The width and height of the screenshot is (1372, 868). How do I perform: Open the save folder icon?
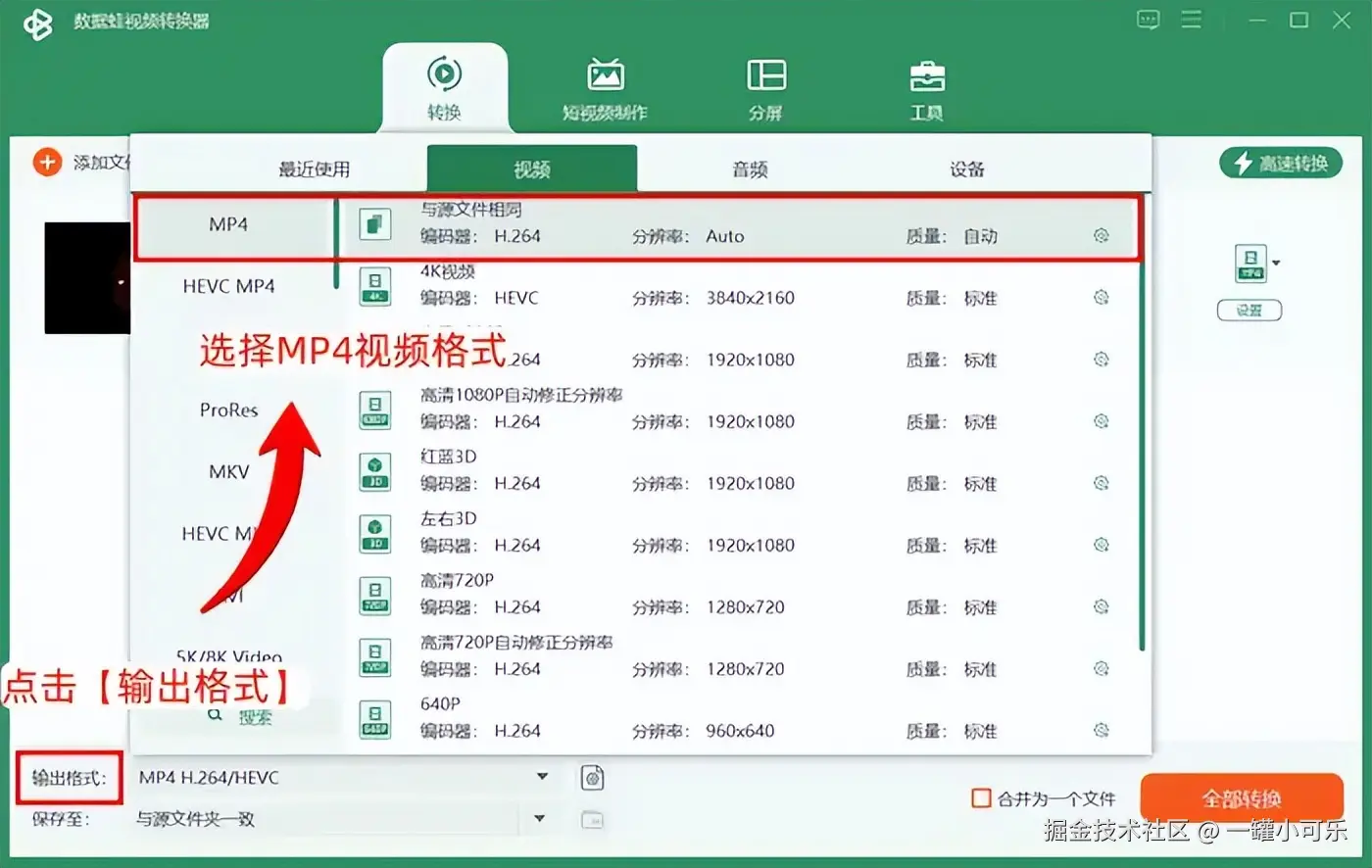click(592, 820)
